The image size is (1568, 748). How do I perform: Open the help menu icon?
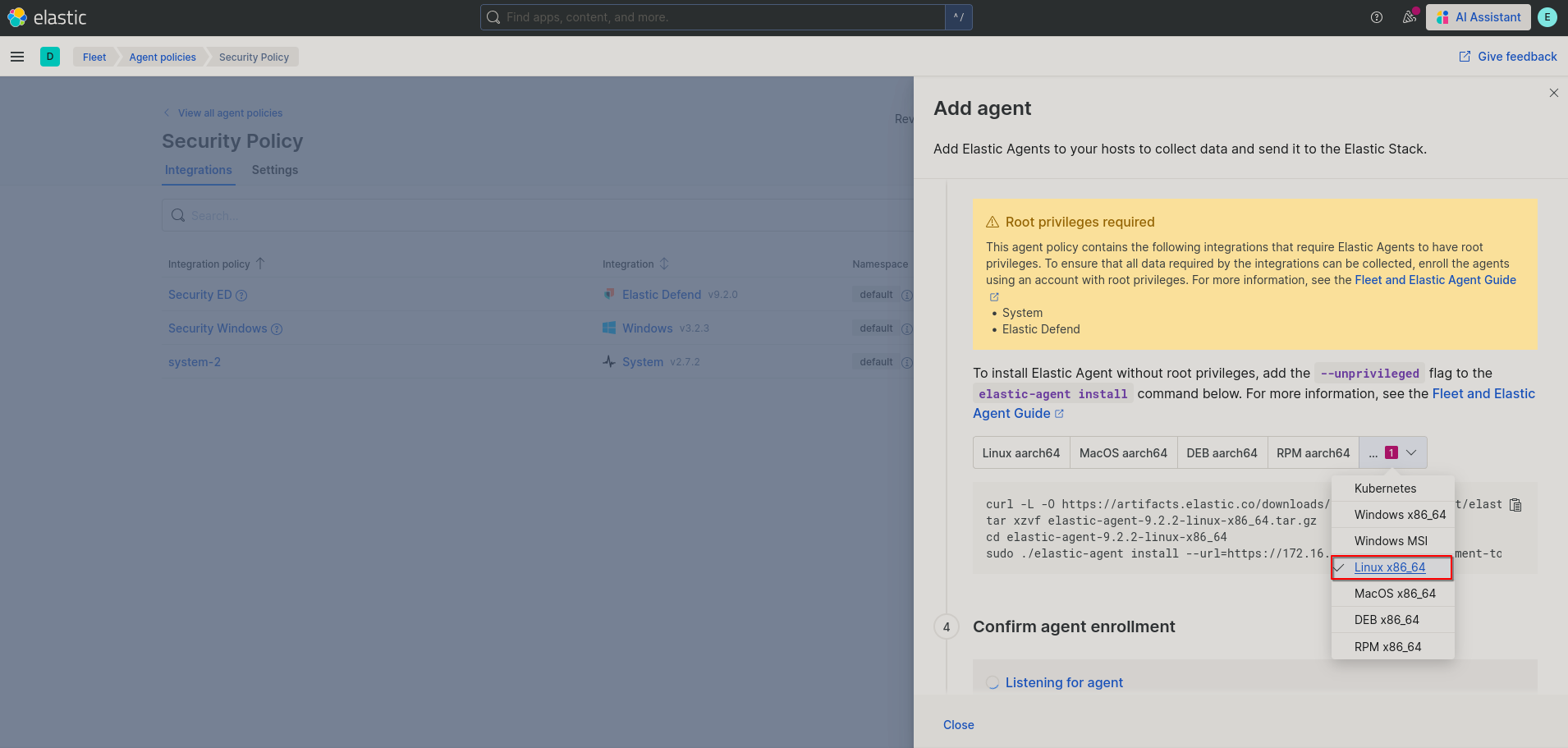(x=1377, y=17)
